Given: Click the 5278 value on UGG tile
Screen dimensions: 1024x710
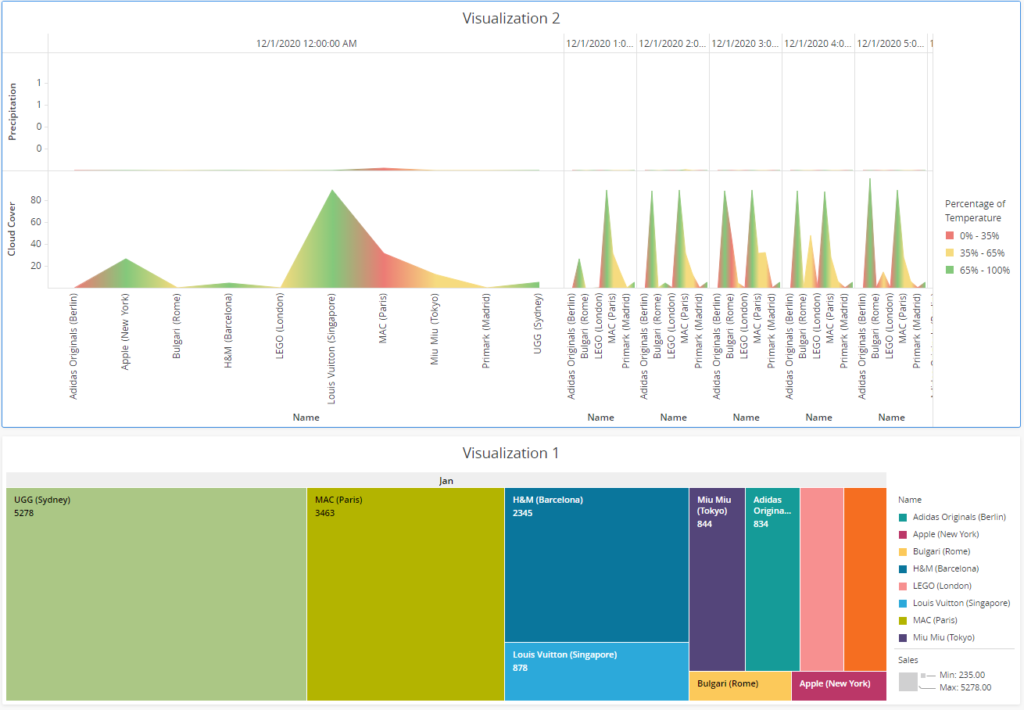Looking at the screenshot, I should (x=24, y=513).
